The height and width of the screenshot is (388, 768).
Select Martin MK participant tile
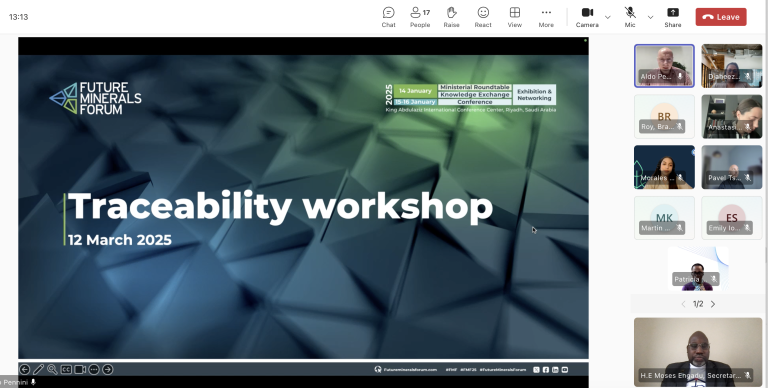[x=664, y=218]
